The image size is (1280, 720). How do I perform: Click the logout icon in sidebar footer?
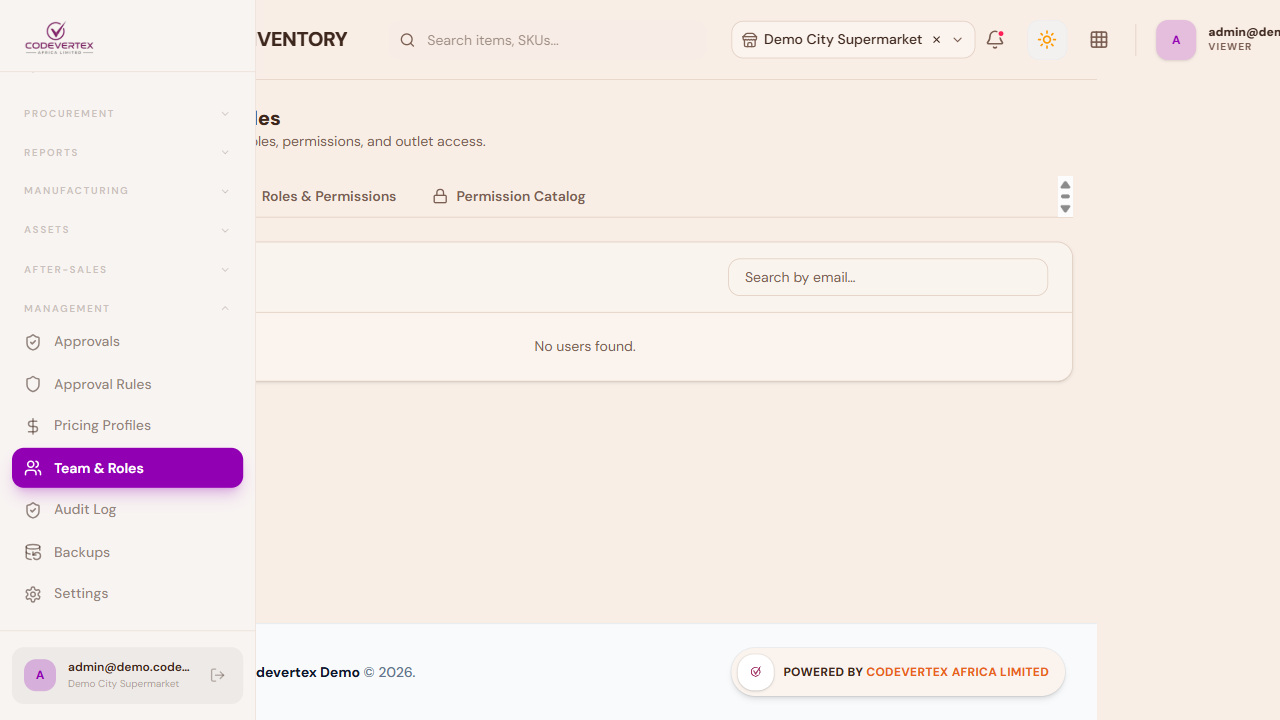(218, 676)
